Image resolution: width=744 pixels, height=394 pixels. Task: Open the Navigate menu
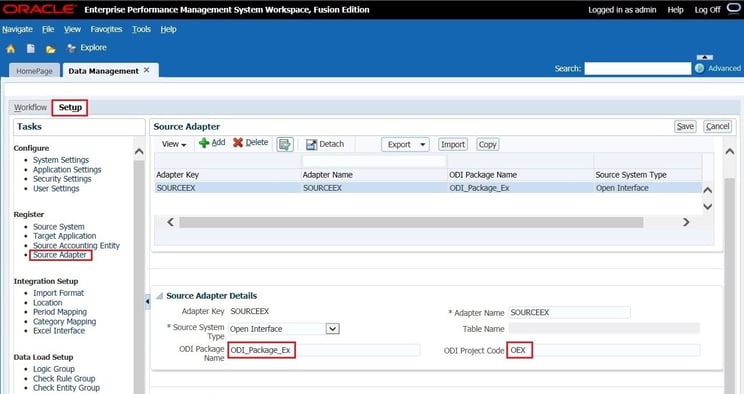tap(17, 29)
